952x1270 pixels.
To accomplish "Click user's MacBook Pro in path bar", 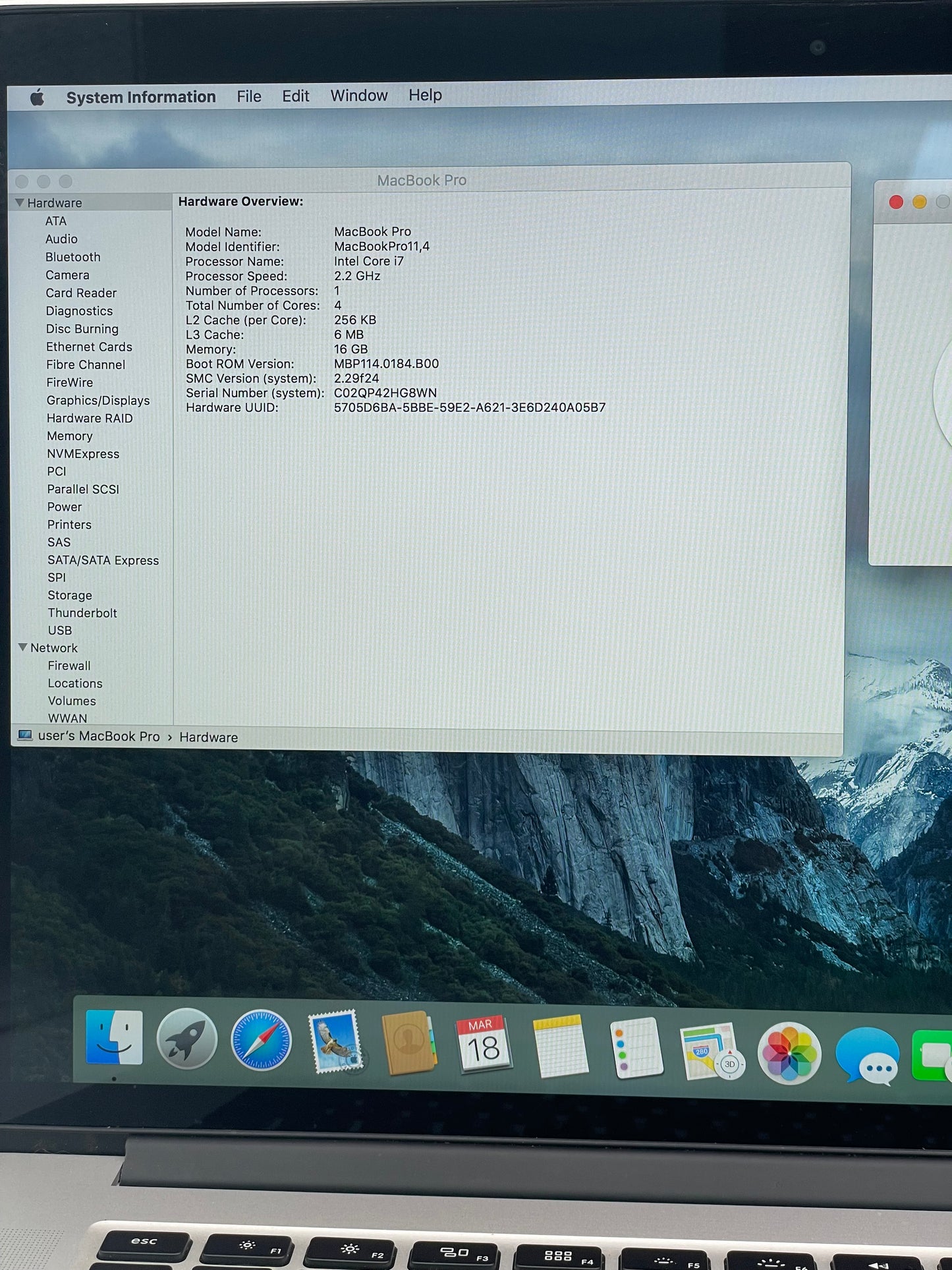I will pyautogui.click(x=99, y=736).
